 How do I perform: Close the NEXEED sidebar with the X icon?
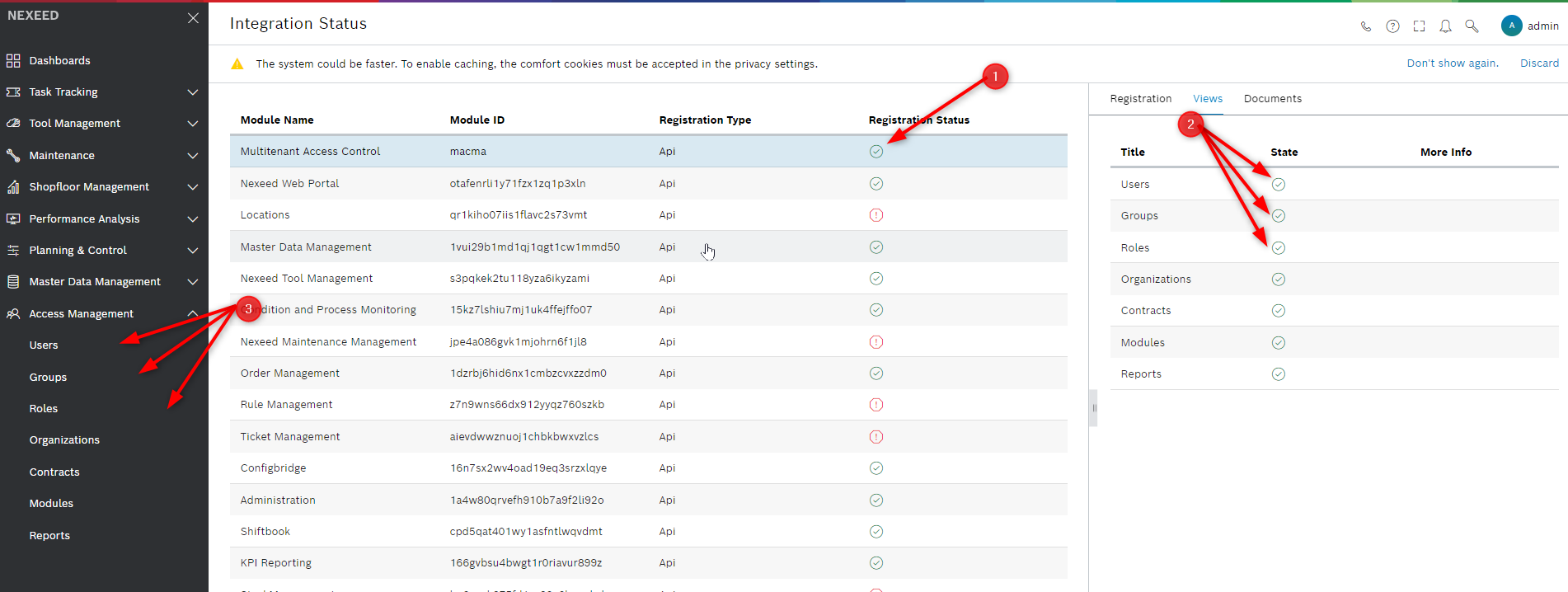click(193, 17)
